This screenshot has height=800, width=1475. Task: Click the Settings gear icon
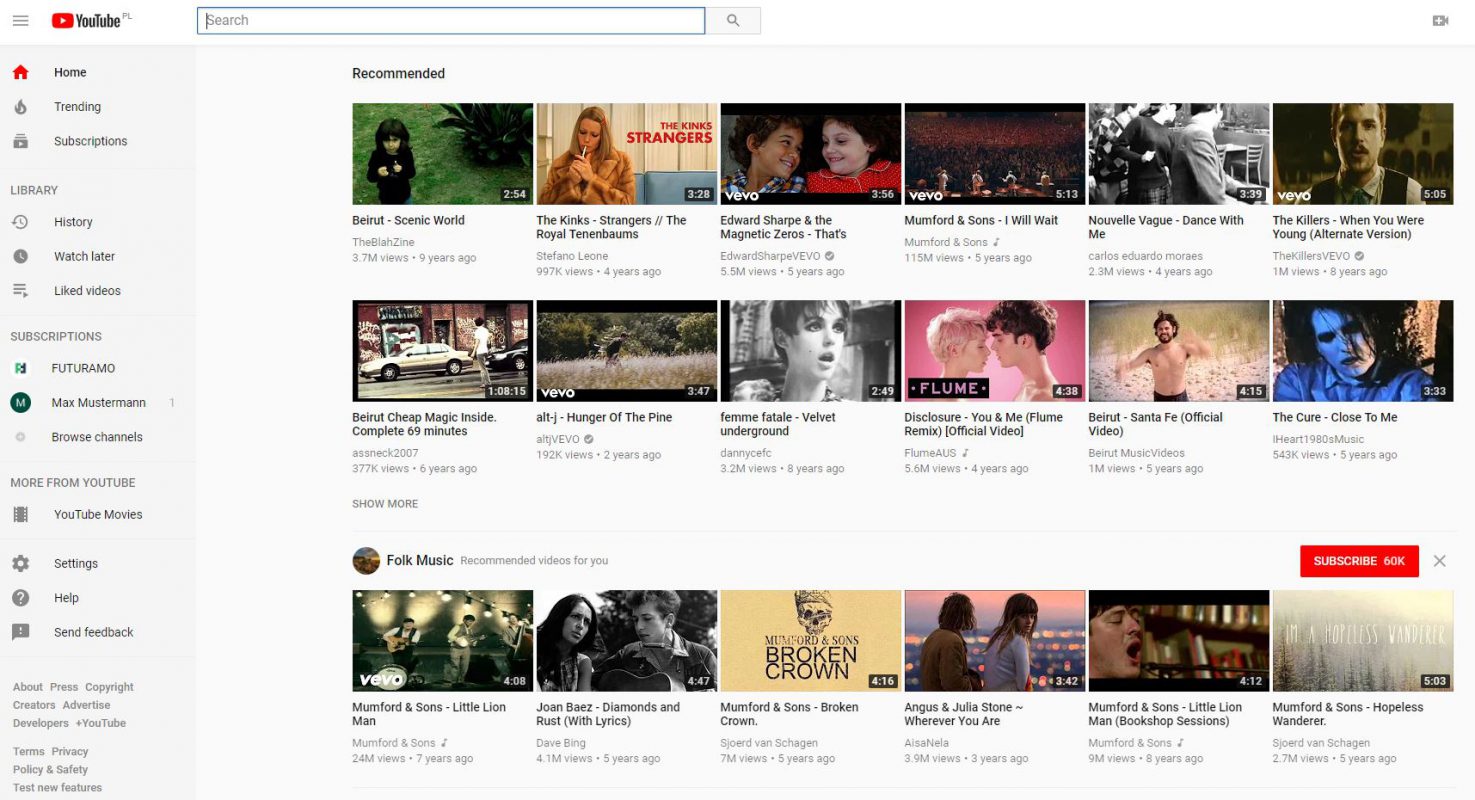point(20,563)
